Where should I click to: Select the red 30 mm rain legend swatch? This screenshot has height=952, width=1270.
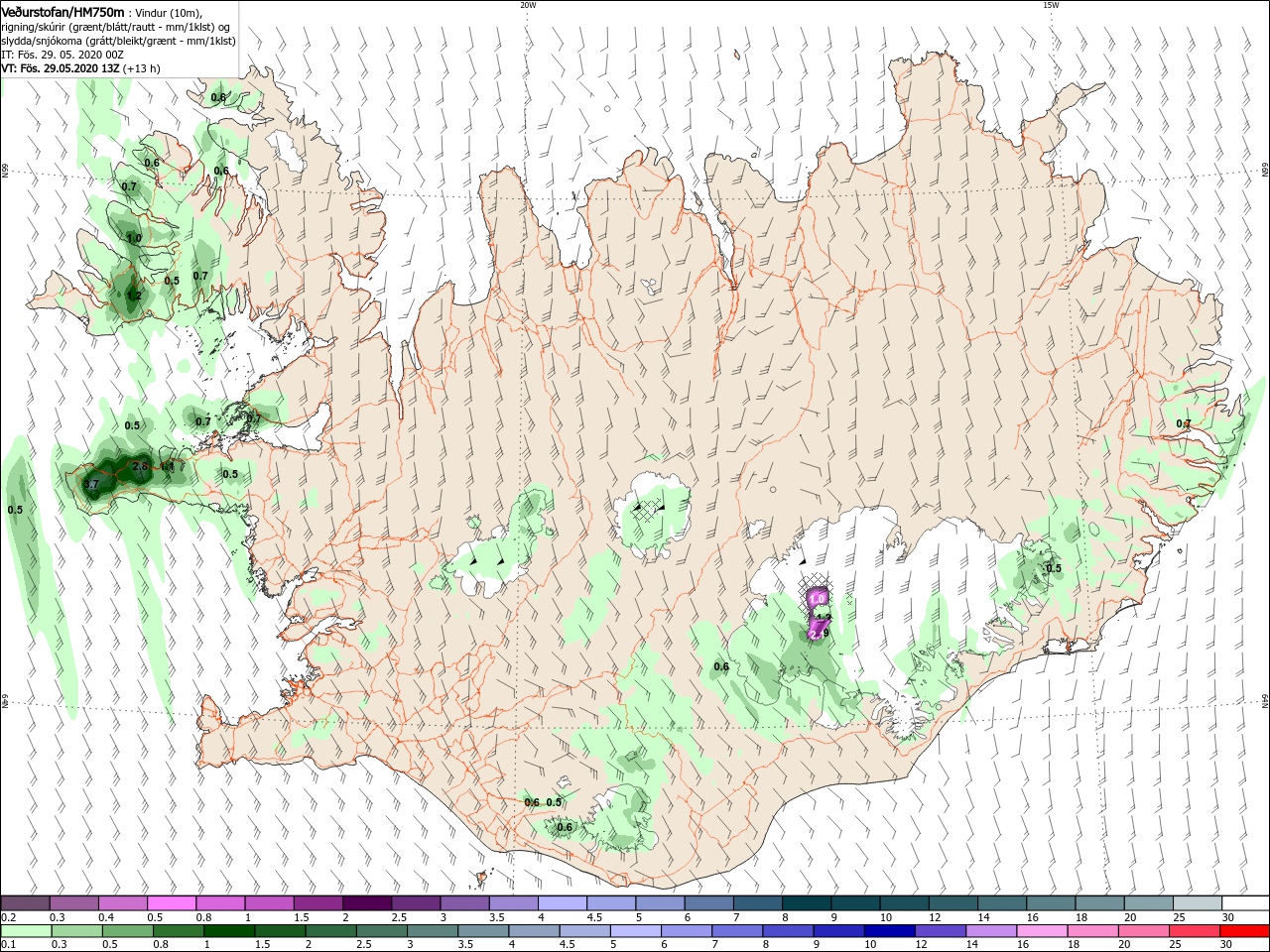coord(1245,932)
